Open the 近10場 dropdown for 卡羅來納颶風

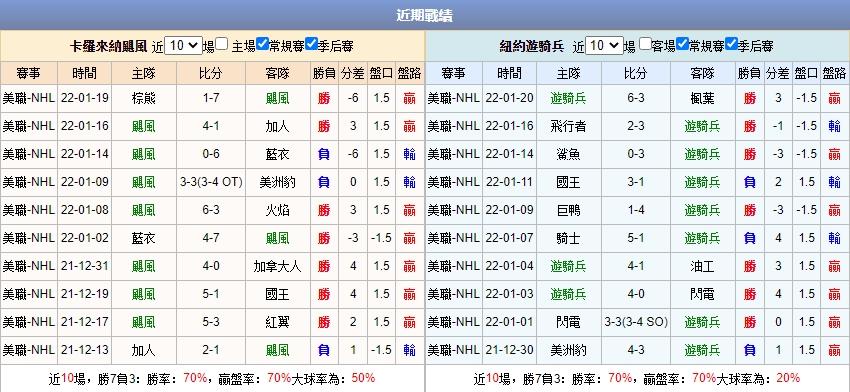(183, 46)
